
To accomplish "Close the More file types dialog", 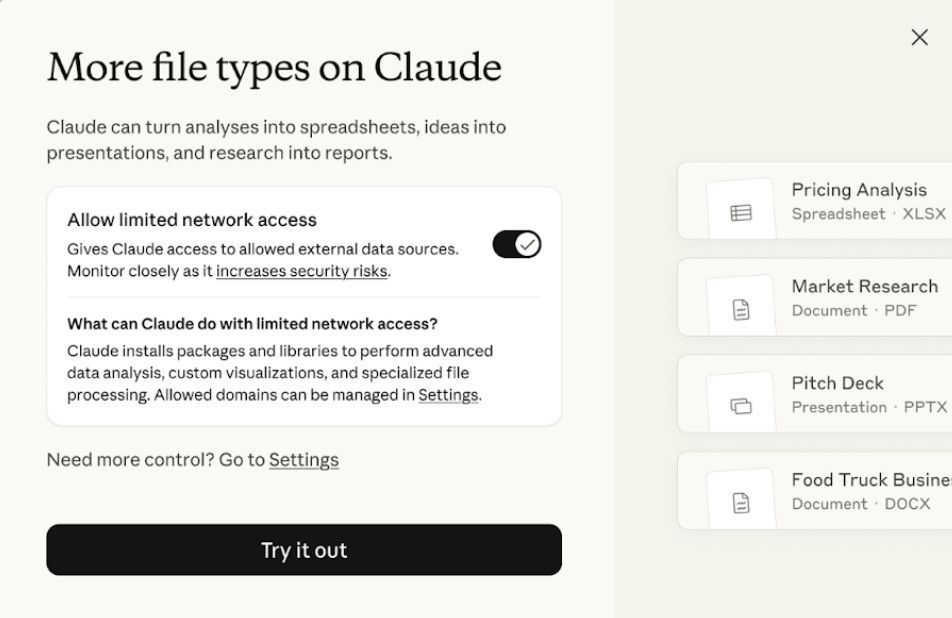I will pos(919,38).
